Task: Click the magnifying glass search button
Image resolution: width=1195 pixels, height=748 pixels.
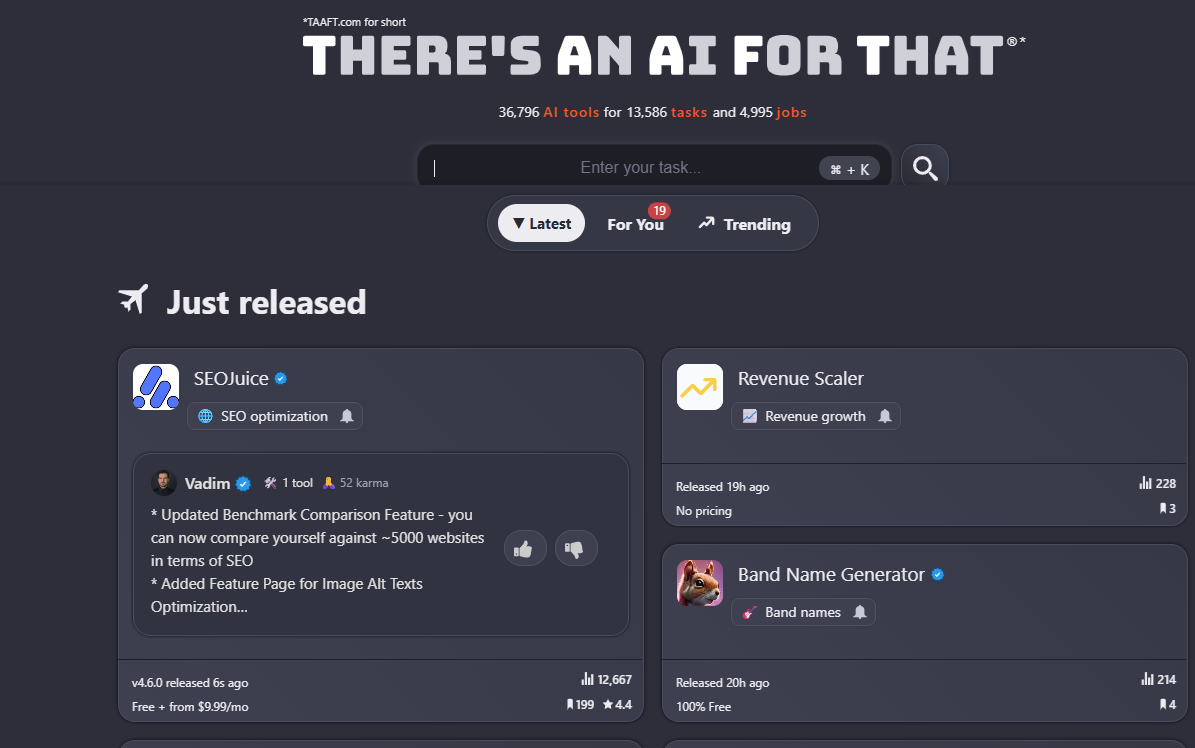Action: [924, 167]
